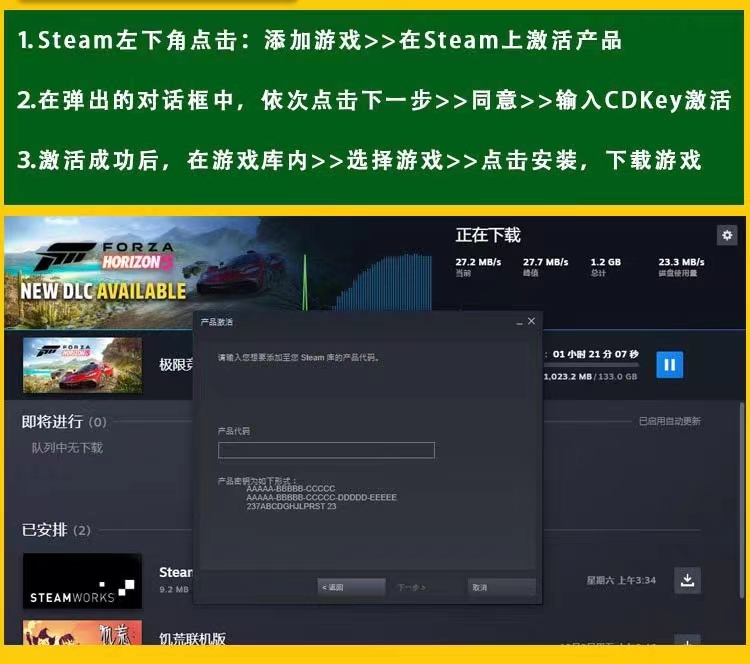Click the '产品代码' field label
Image resolution: width=750 pixels, height=664 pixels.
233,431
